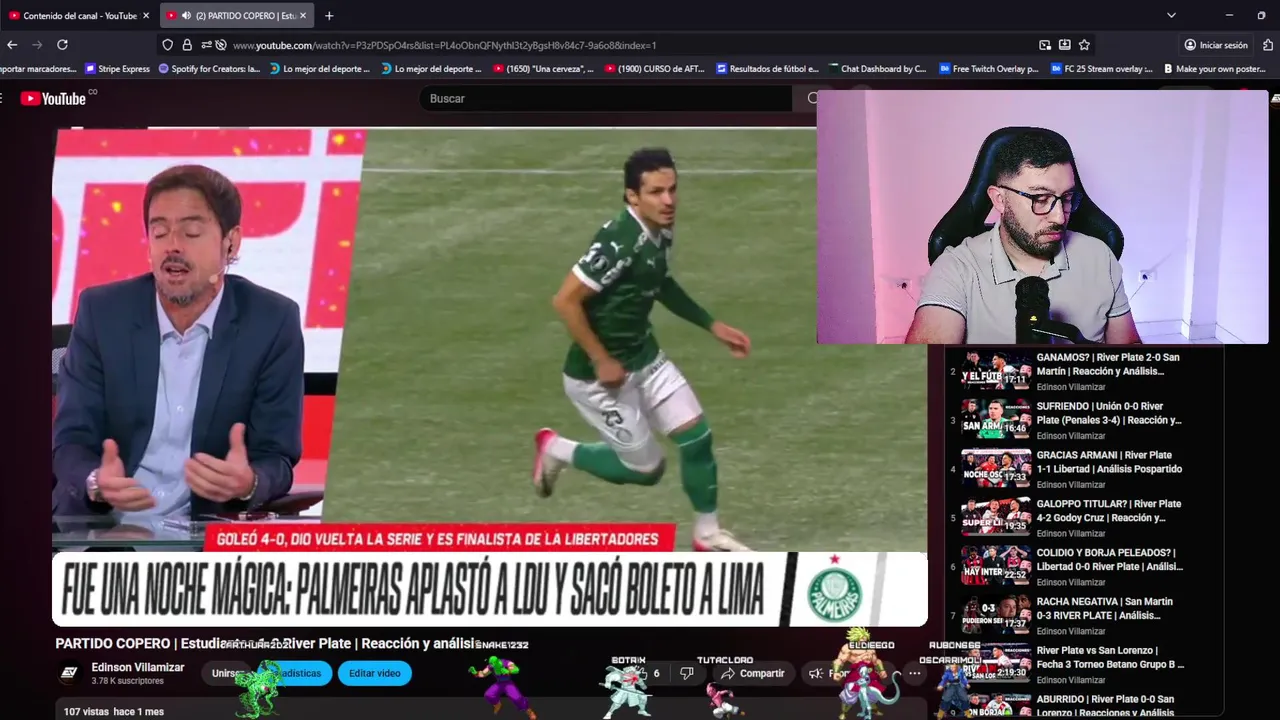The width and height of the screenshot is (1280, 720).
Task: Open '(1650) Una cerveza' bookmark
Action: pos(543,69)
